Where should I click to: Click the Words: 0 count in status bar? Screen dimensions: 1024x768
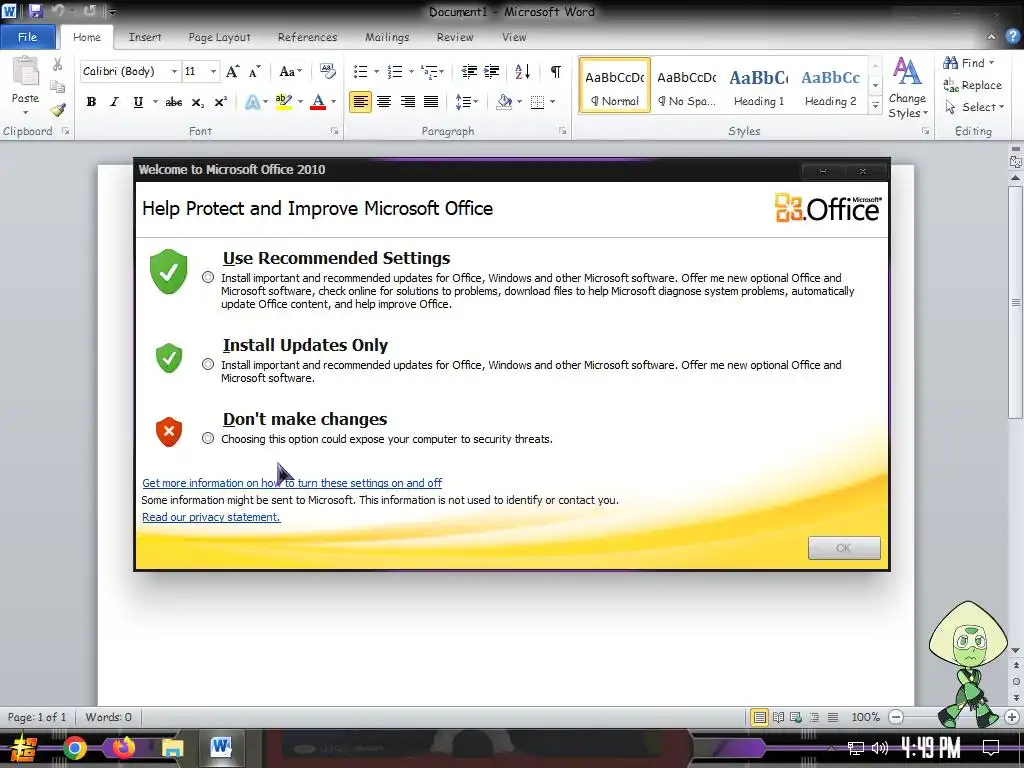click(x=108, y=717)
